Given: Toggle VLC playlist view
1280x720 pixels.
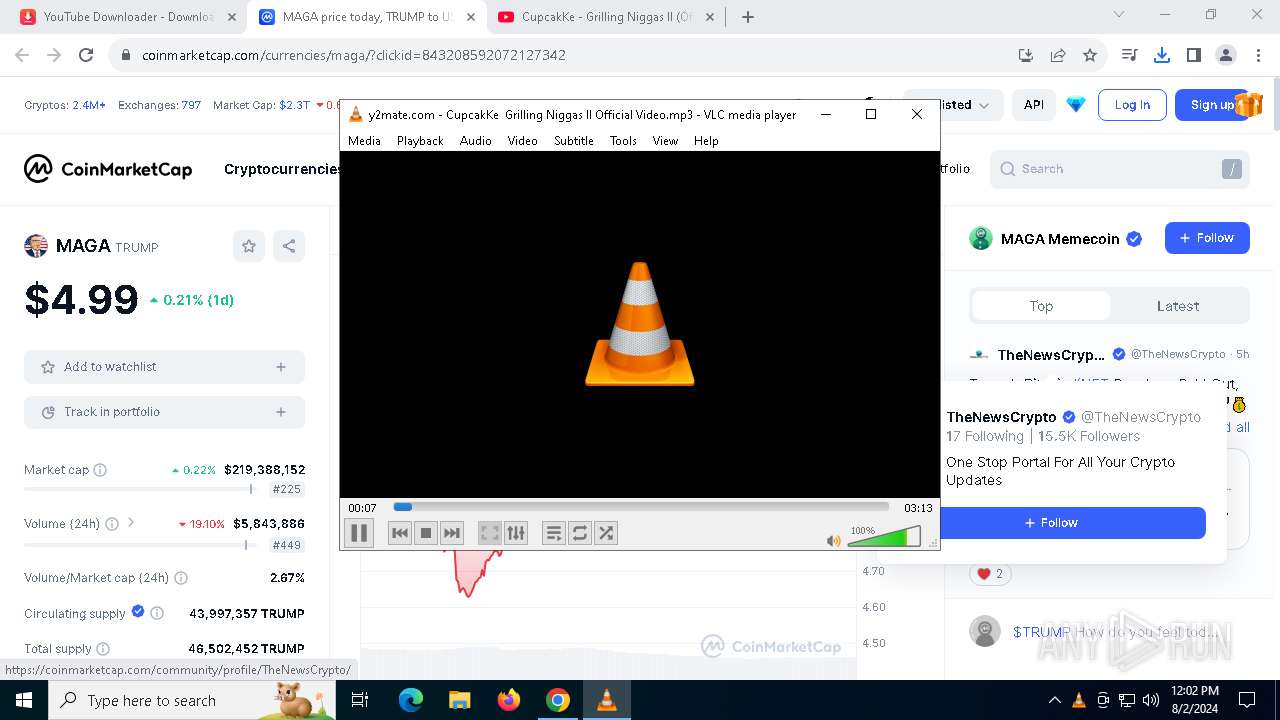Looking at the screenshot, I should 554,533.
